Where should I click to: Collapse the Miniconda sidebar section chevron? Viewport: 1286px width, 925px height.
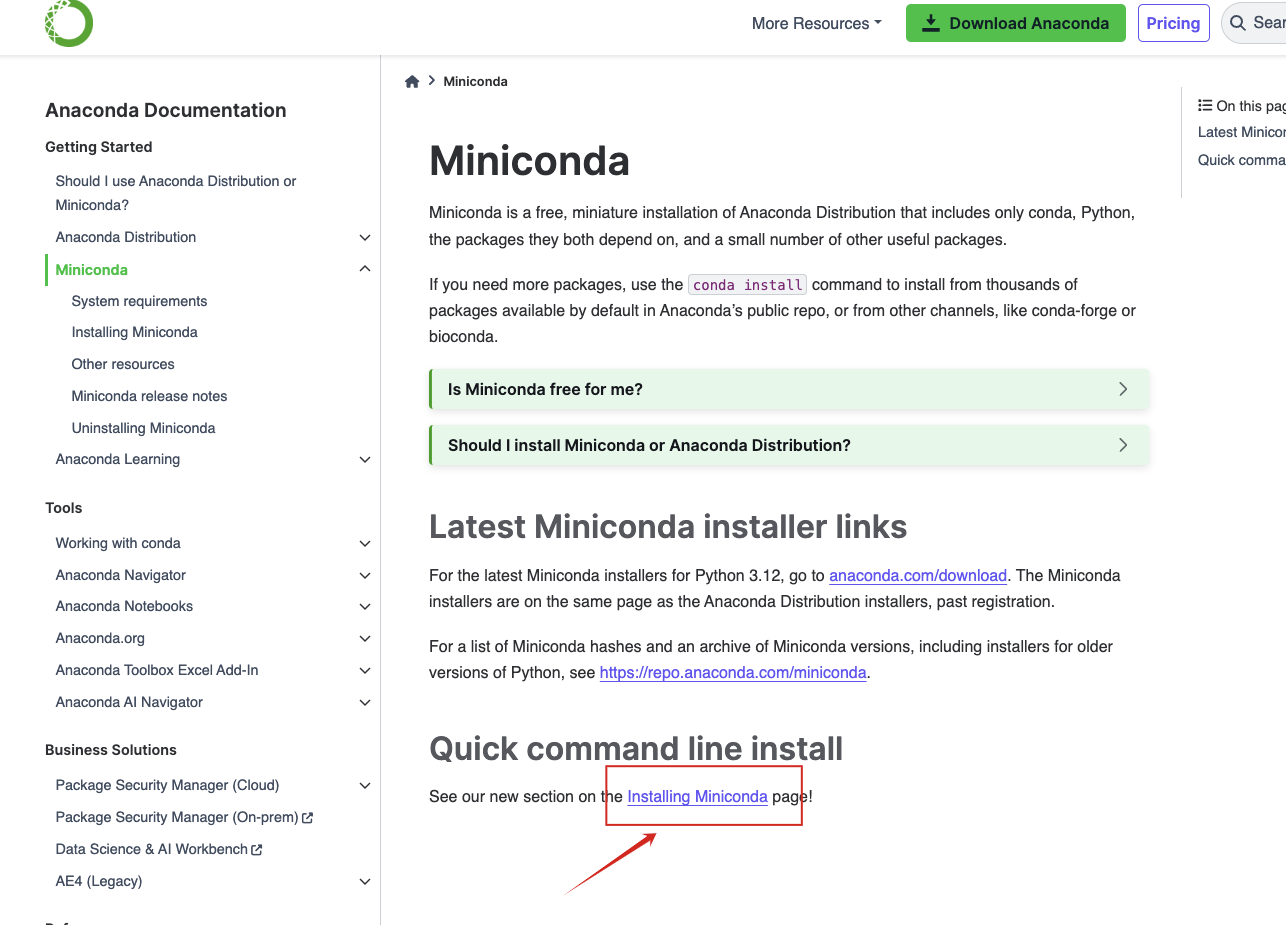coord(365,269)
